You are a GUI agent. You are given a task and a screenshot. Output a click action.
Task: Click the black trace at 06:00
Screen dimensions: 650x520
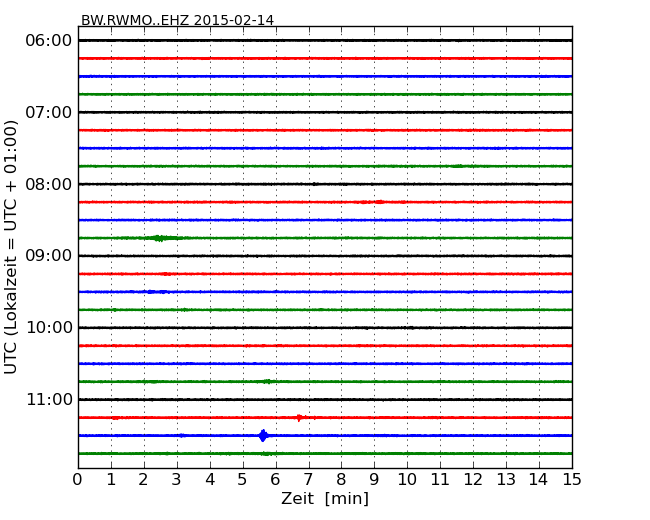click(325, 41)
